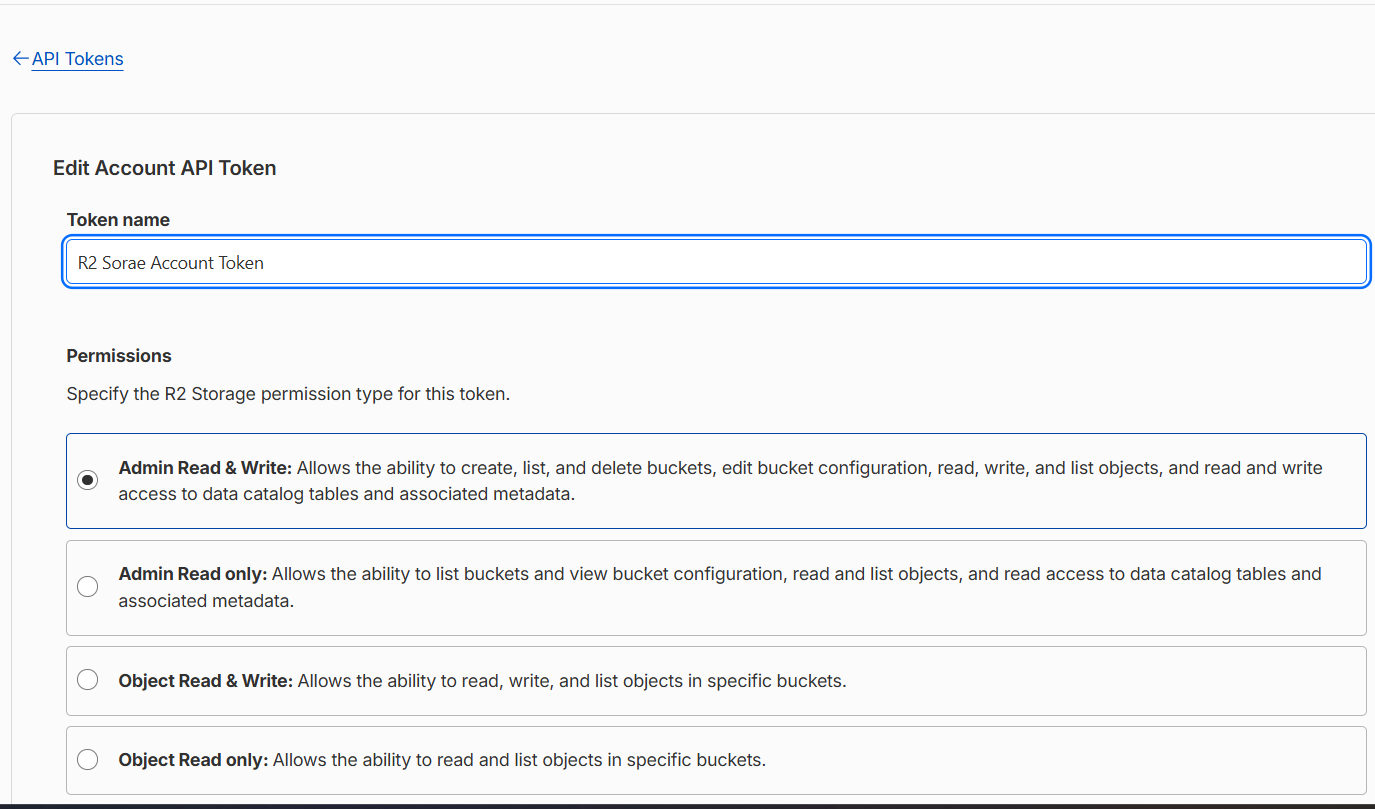Click the "Permissions" section heading
The image size is (1375, 809).
coord(119,356)
